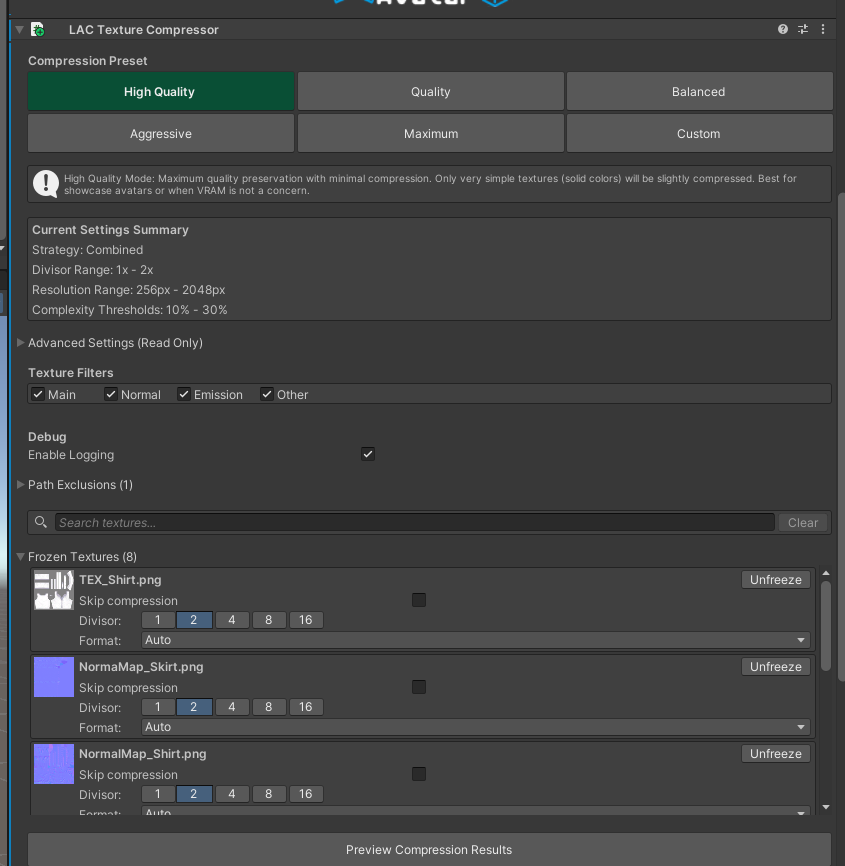Click the search magnifier icon
The width and height of the screenshot is (845, 866).
click(41, 522)
